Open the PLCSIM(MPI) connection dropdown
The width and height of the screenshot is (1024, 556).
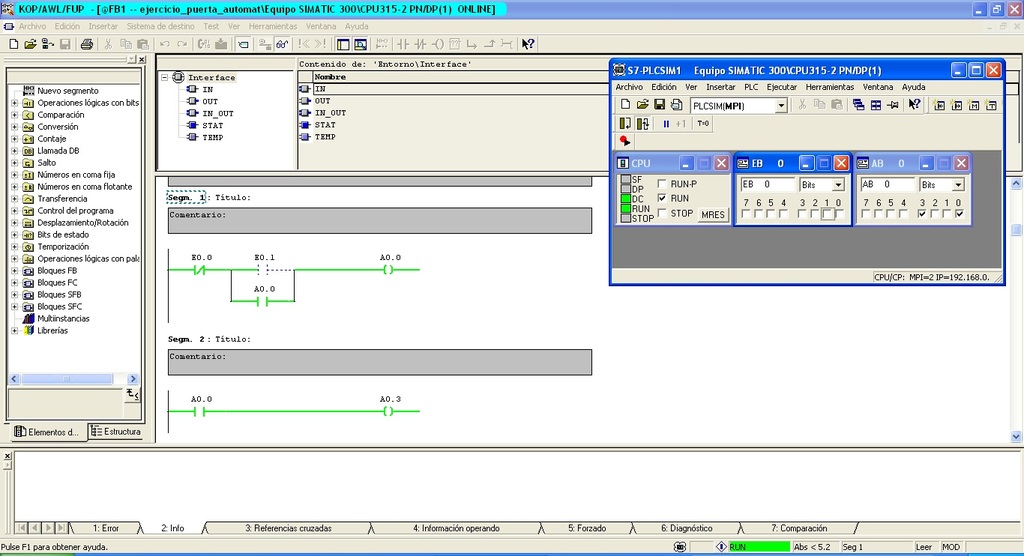click(x=781, y=105)
